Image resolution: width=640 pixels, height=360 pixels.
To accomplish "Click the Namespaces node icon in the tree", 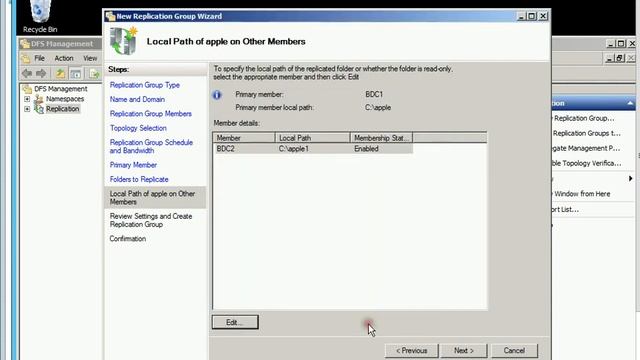I will click(39, 99).
